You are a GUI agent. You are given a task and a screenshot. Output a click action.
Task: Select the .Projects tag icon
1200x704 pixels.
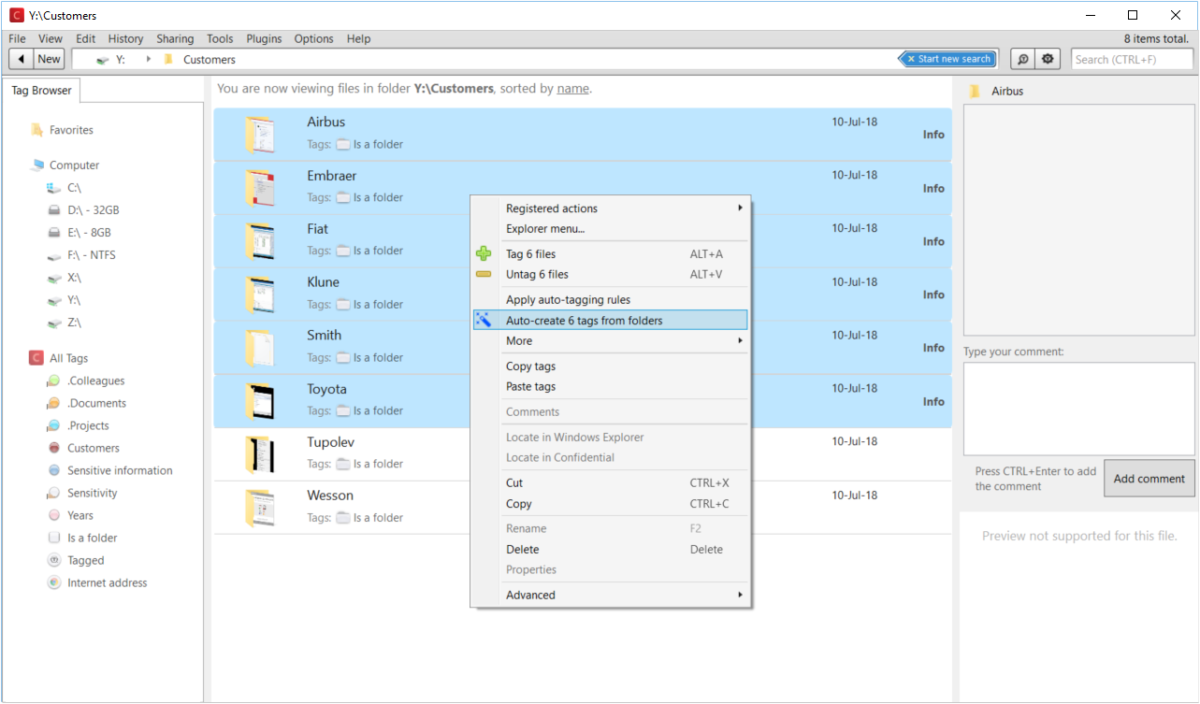pyautogui.click(x=52, y=425)
